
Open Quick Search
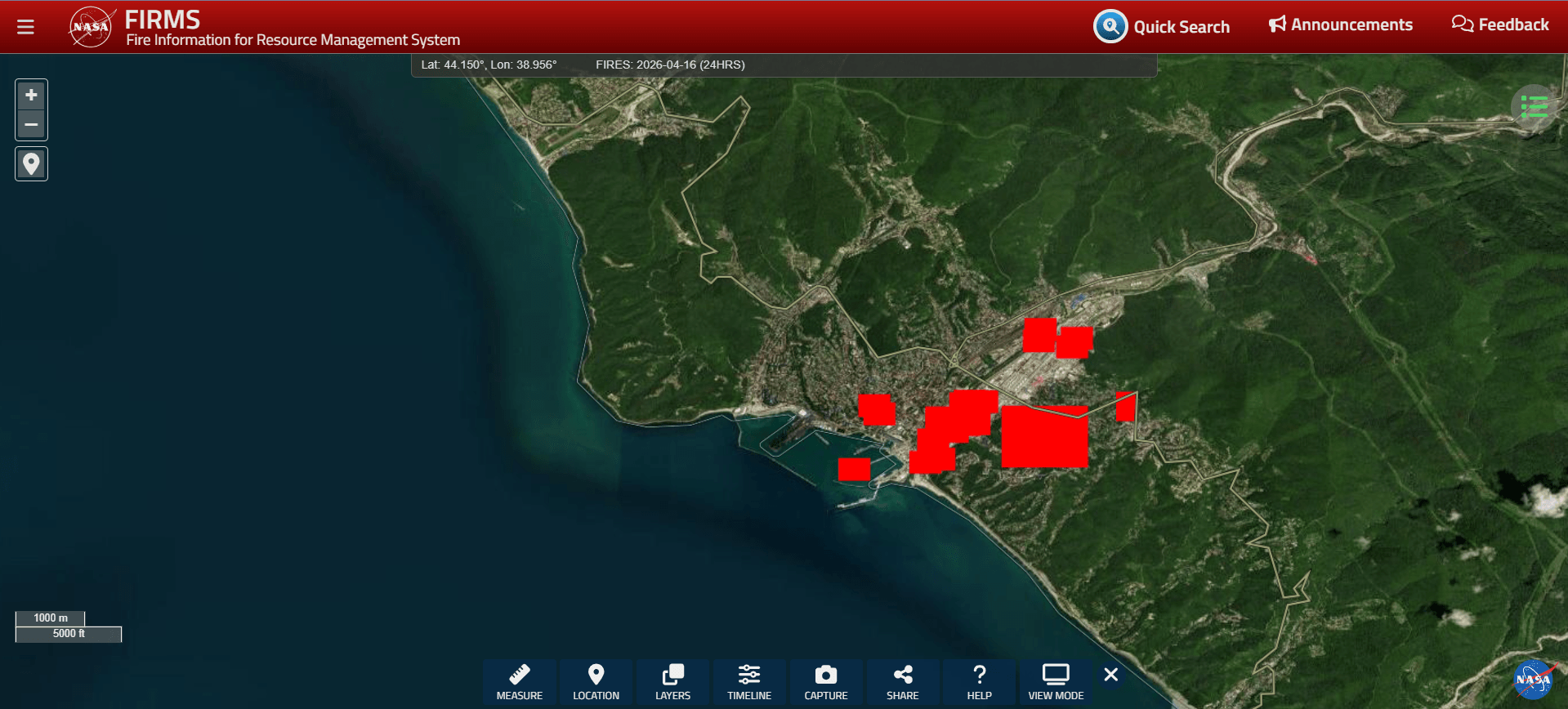(x=1161, y=27)
